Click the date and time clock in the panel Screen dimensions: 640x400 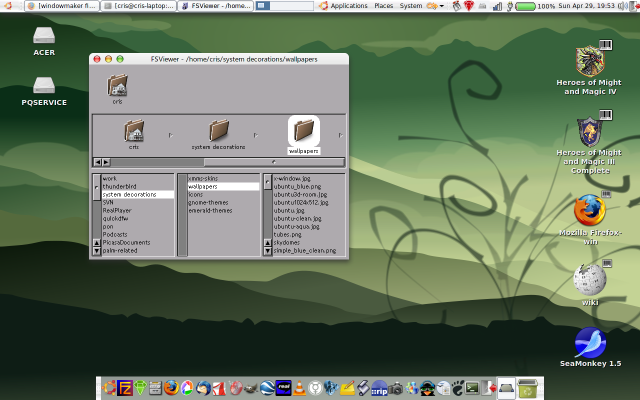tap(586, 6)
